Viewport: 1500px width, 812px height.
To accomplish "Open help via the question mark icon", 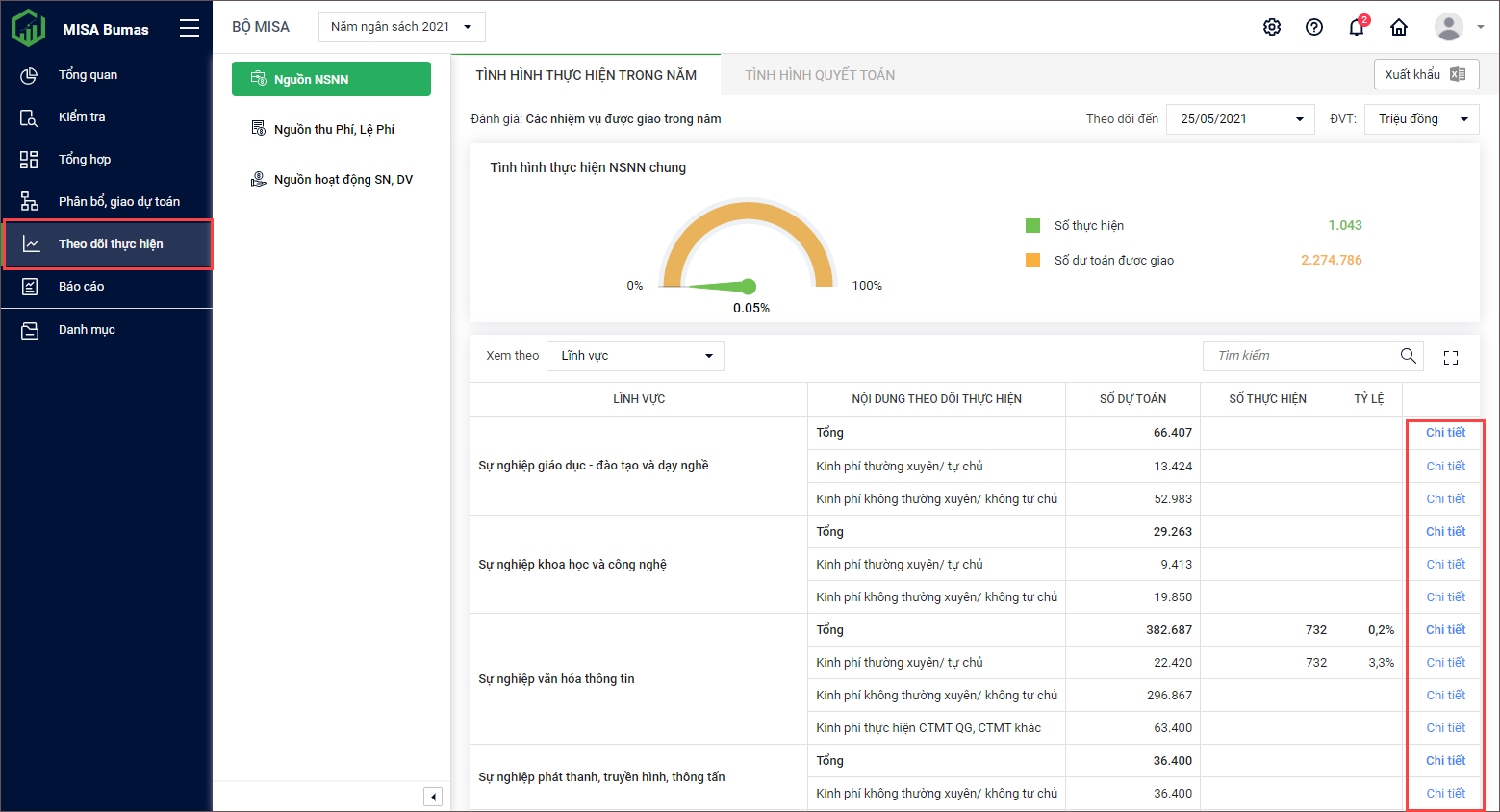I will (x=1314, y=27).
